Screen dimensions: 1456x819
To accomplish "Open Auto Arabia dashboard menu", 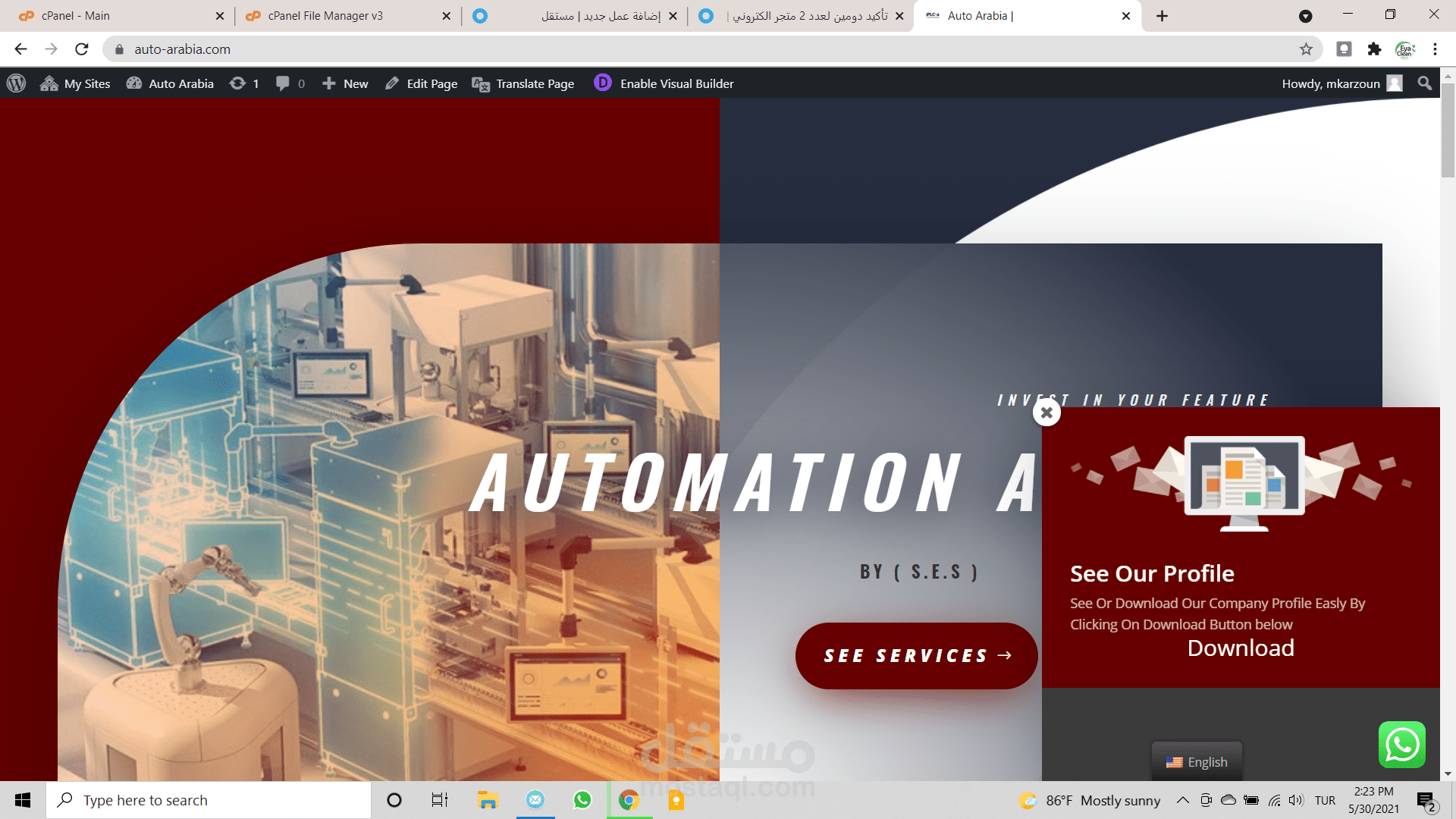I will pyautogui.click(x=170, y=83).
